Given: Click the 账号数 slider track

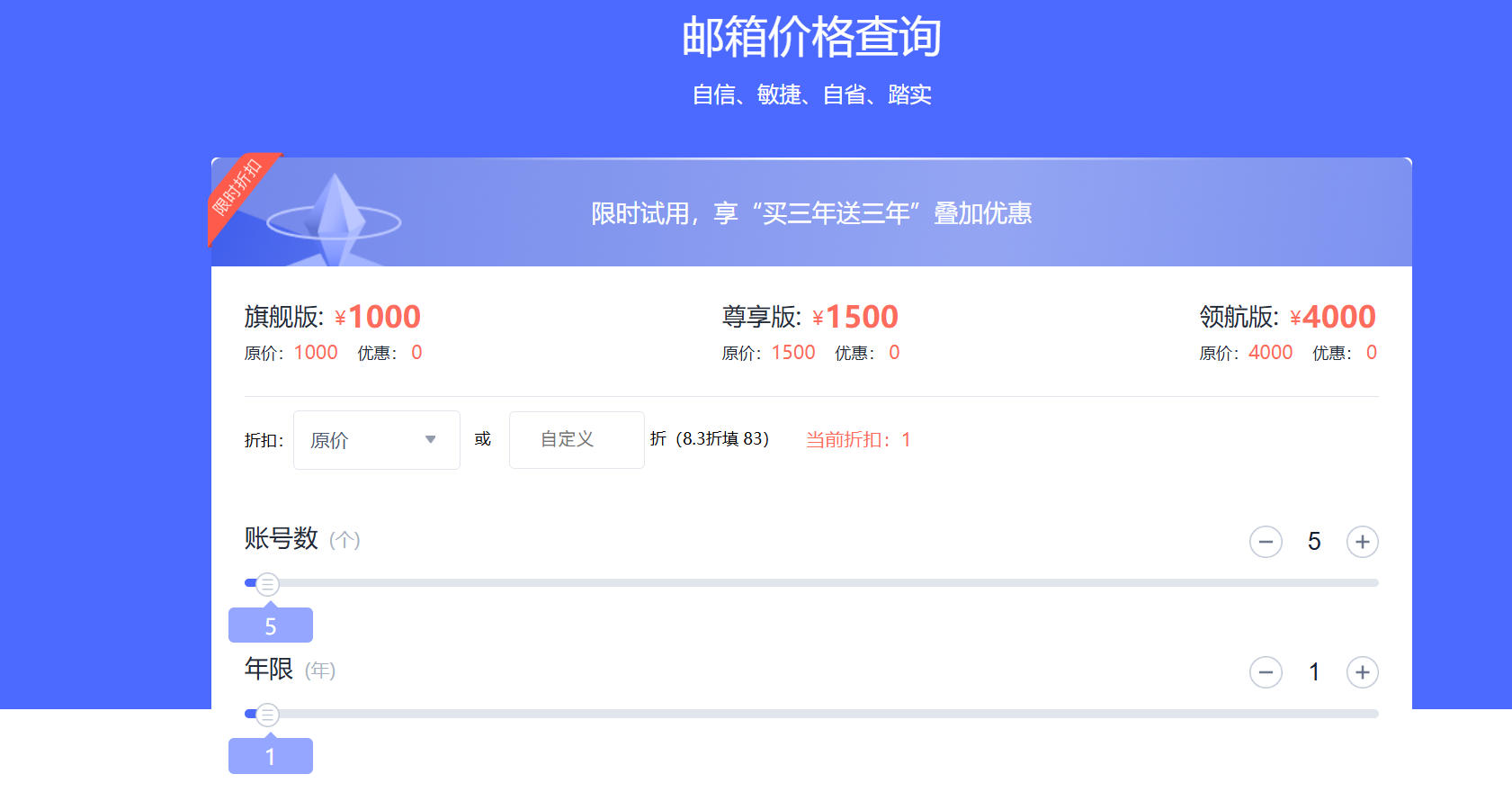Looking at the screenshot, I should pyautogui.click(x=811, y=583).
